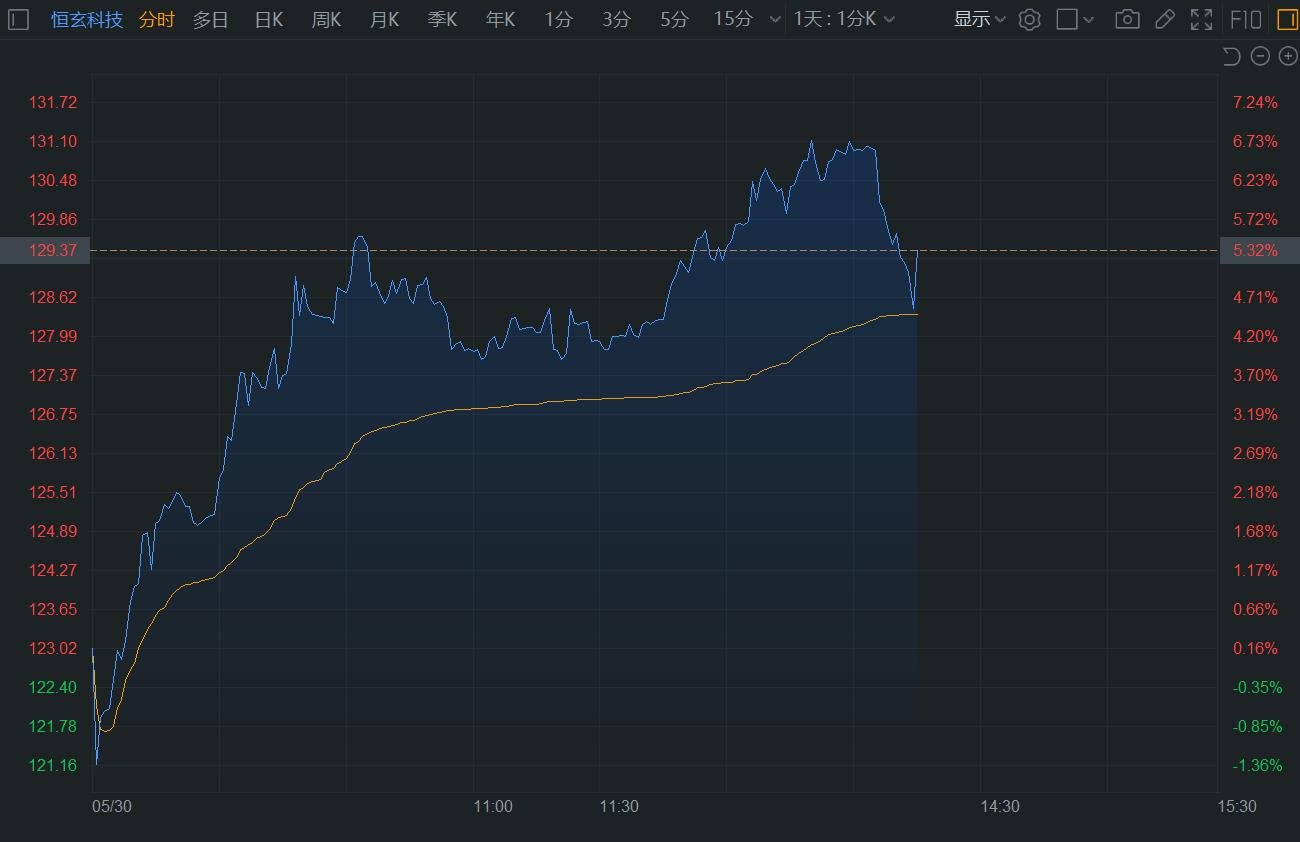The image size is (1300, 842).
Task: Open the square layout dropdown
Action: [1075, 19]
